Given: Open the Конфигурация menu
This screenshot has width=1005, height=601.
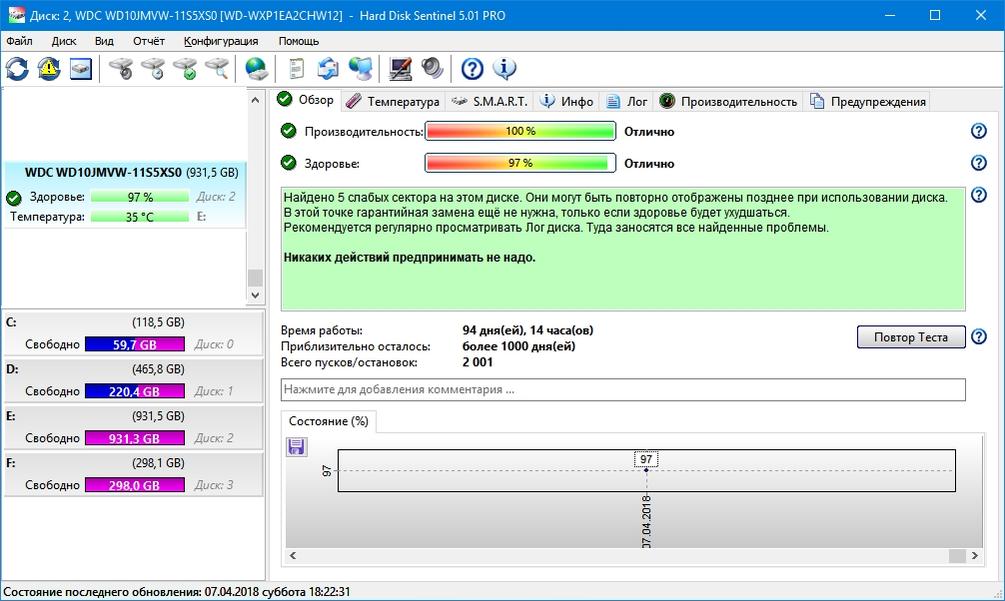Looking at the screenshot, I should [x=221, y=41].
